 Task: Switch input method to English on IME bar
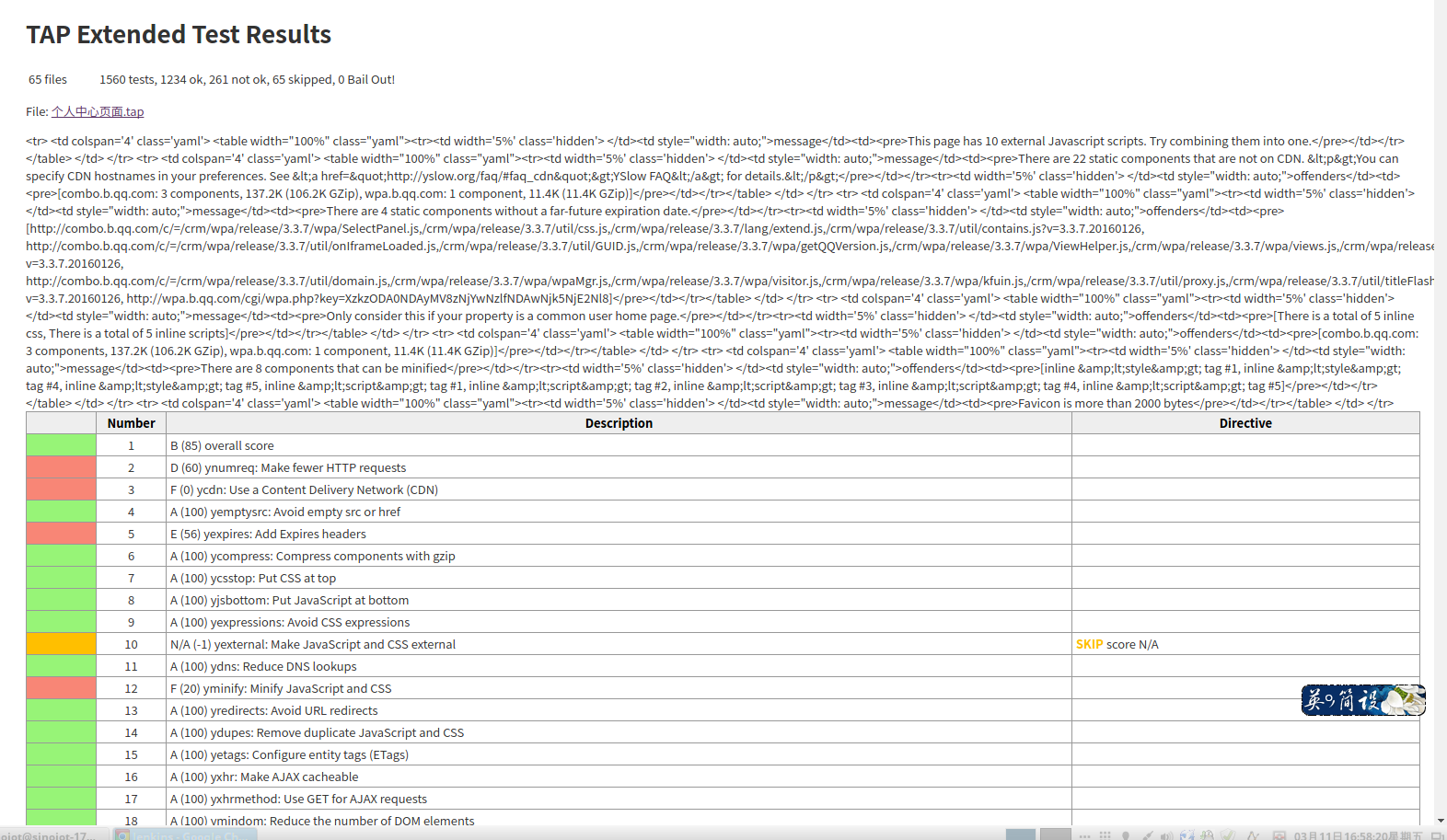[1314, 700]
